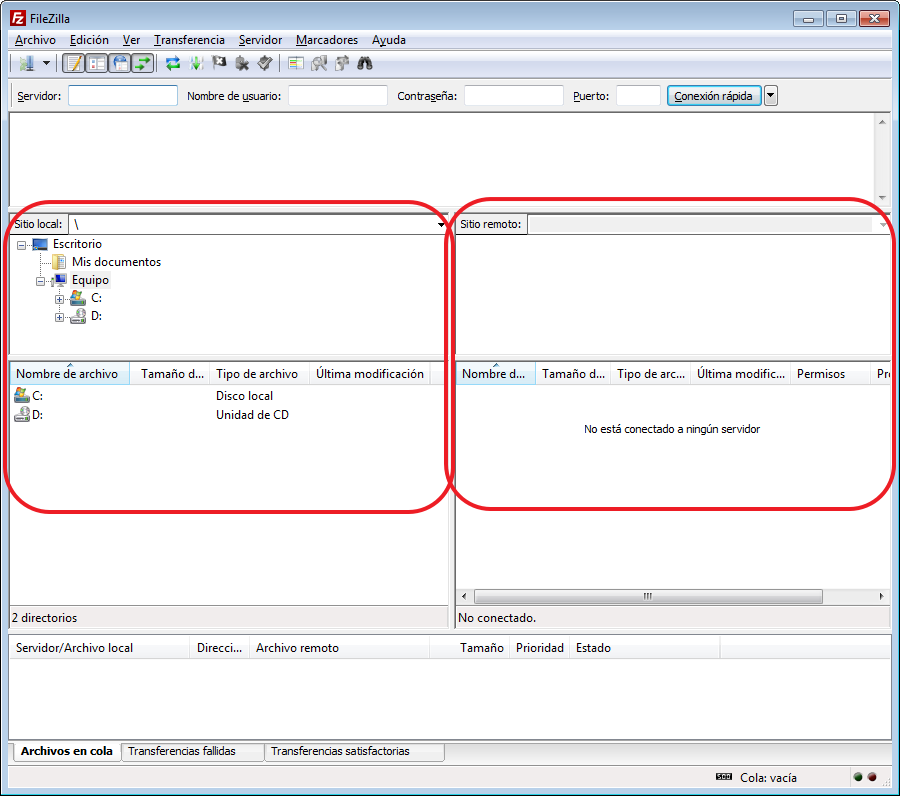Click the binoculars file search icon
The width and height of the screenshot is (900, 796).
pyautogui.click(x=365, y=64)
